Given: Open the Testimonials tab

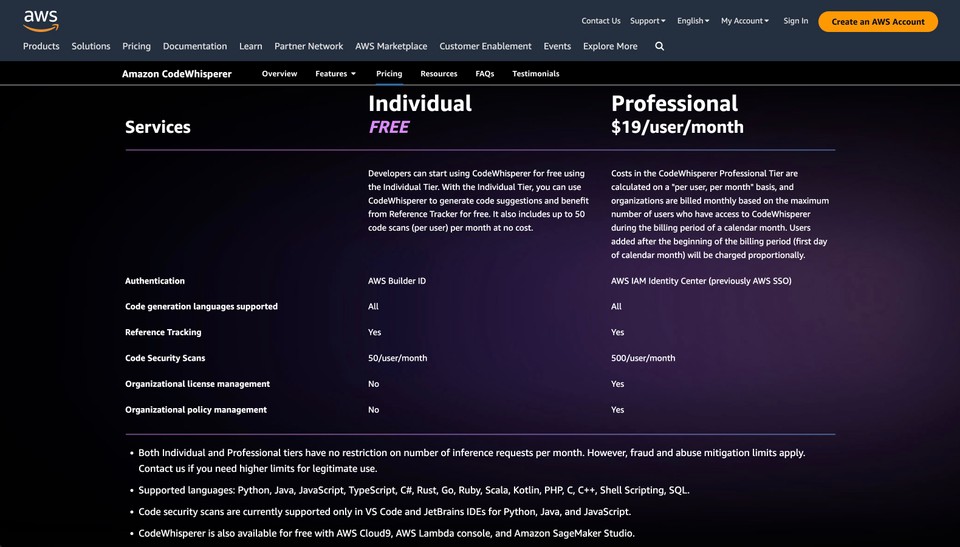Looking at the screenshot, I should tap(536, 74).
